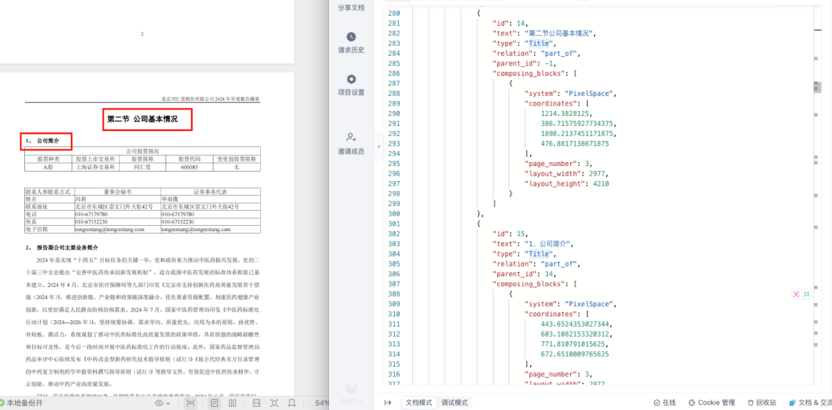Image resolution: width=832 pixels, height=410 pixels.
Task: Select two-page view in the PDF status bar
Action: 232,403
